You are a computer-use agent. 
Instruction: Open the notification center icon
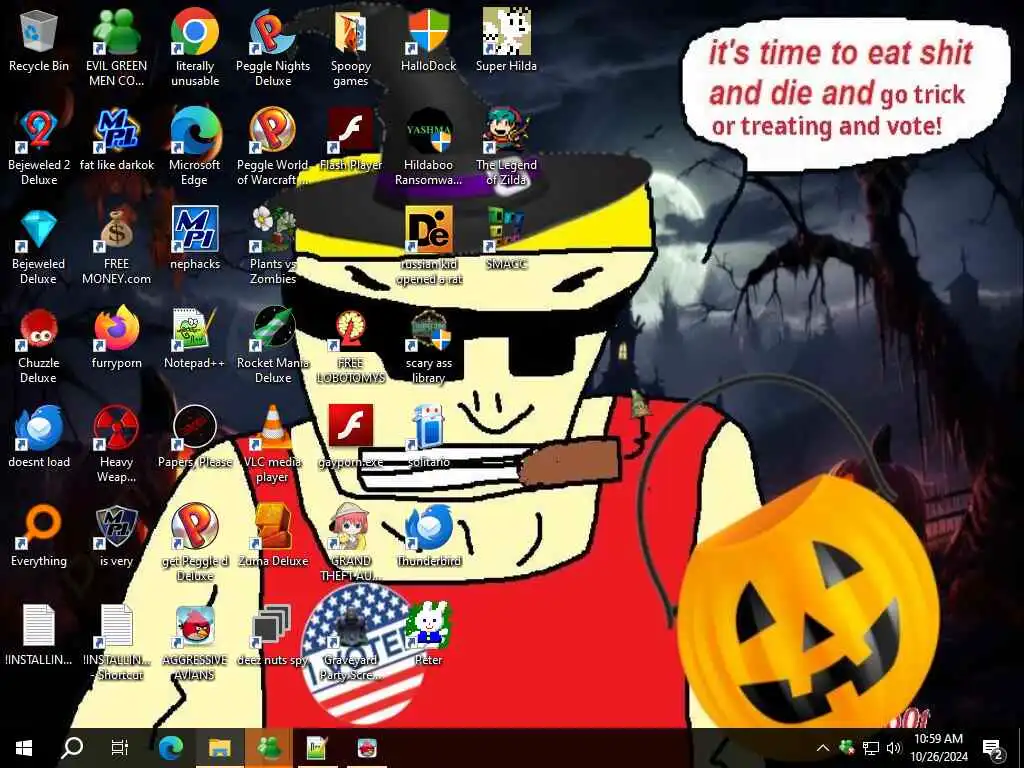click(993, 748)
